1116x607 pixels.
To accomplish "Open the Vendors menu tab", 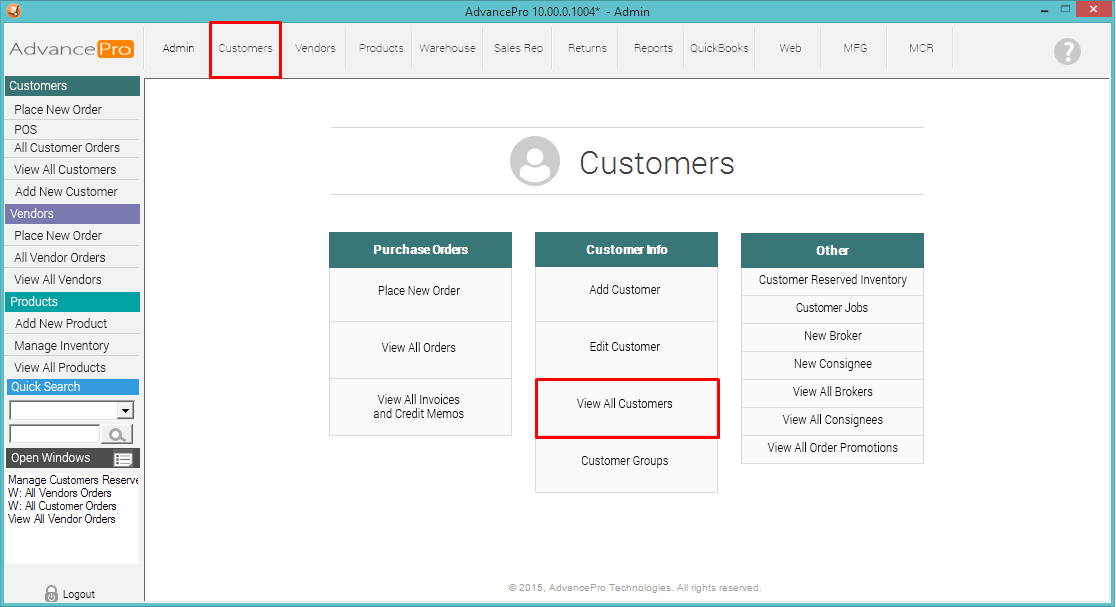I will pos(315,48).
